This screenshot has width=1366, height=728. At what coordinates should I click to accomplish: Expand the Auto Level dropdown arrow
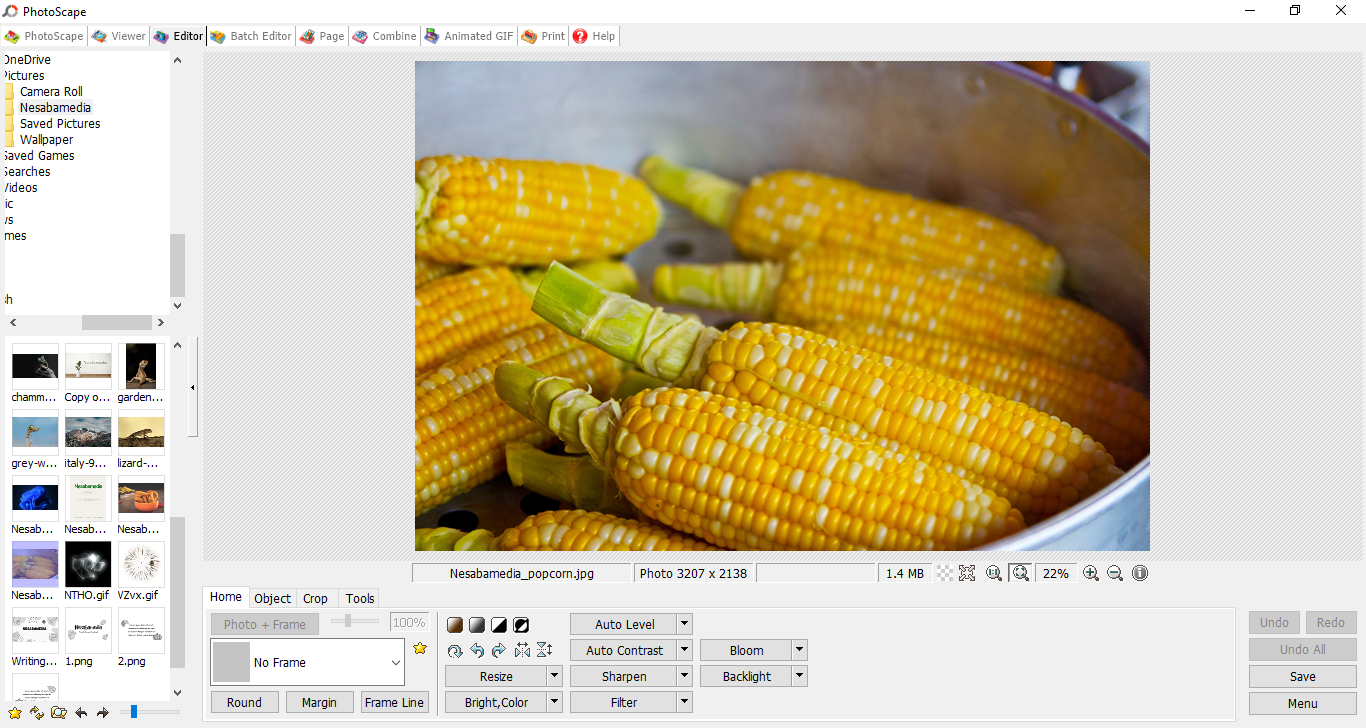pyautogui.click(x=684, y=624)
